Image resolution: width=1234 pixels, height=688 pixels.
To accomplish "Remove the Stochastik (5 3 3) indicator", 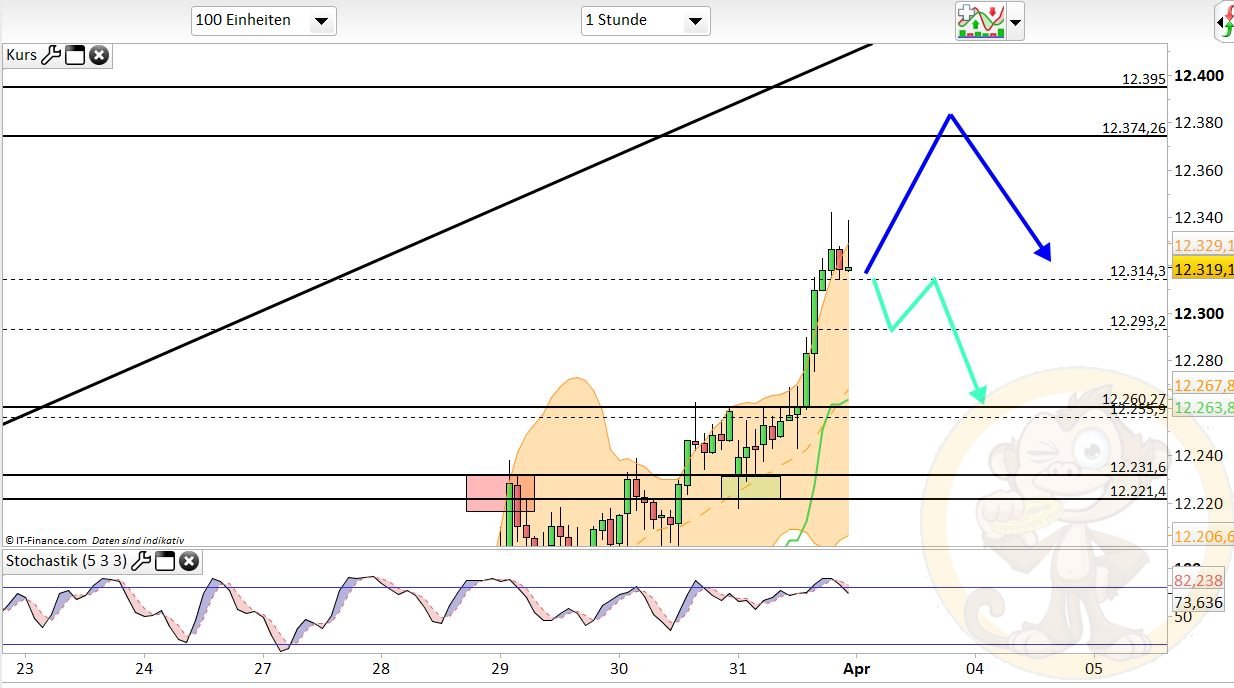I will (188, 561).
